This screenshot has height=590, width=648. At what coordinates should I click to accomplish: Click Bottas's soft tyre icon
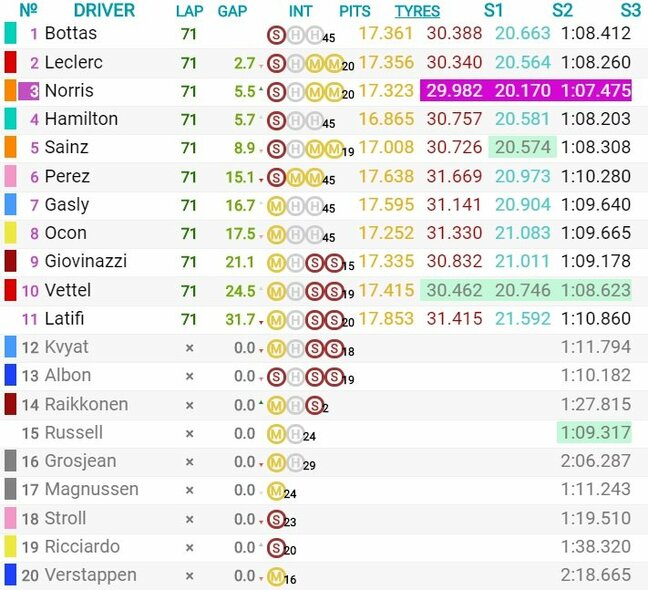point(276,34)
